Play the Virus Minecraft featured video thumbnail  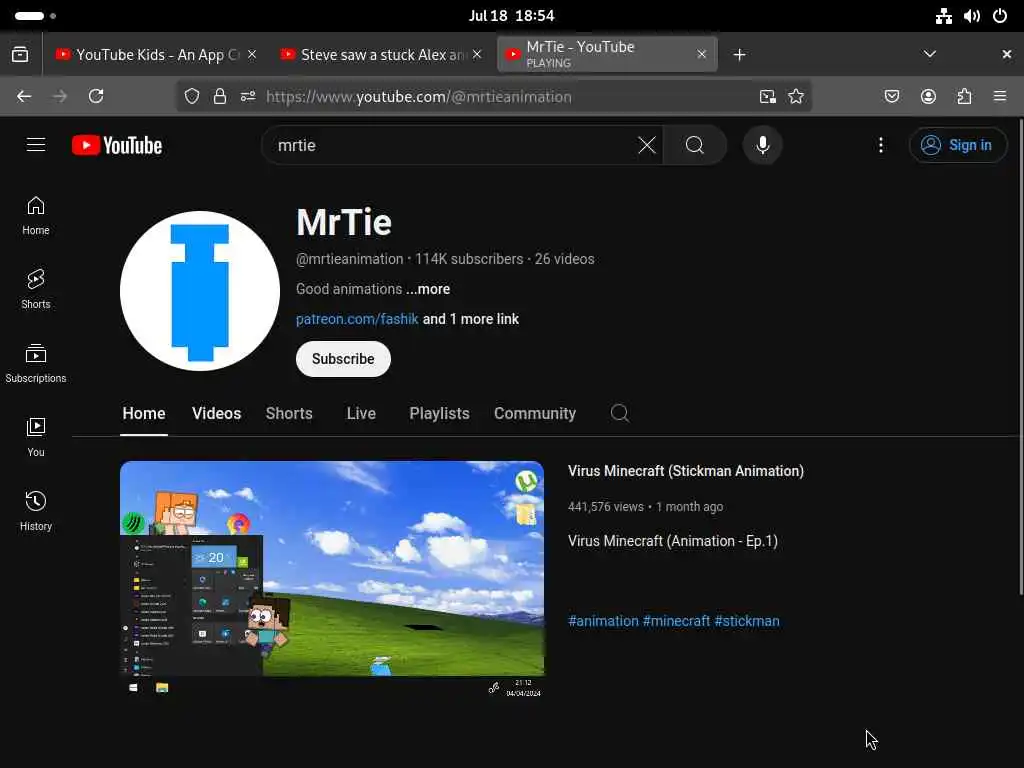(332, 580)
